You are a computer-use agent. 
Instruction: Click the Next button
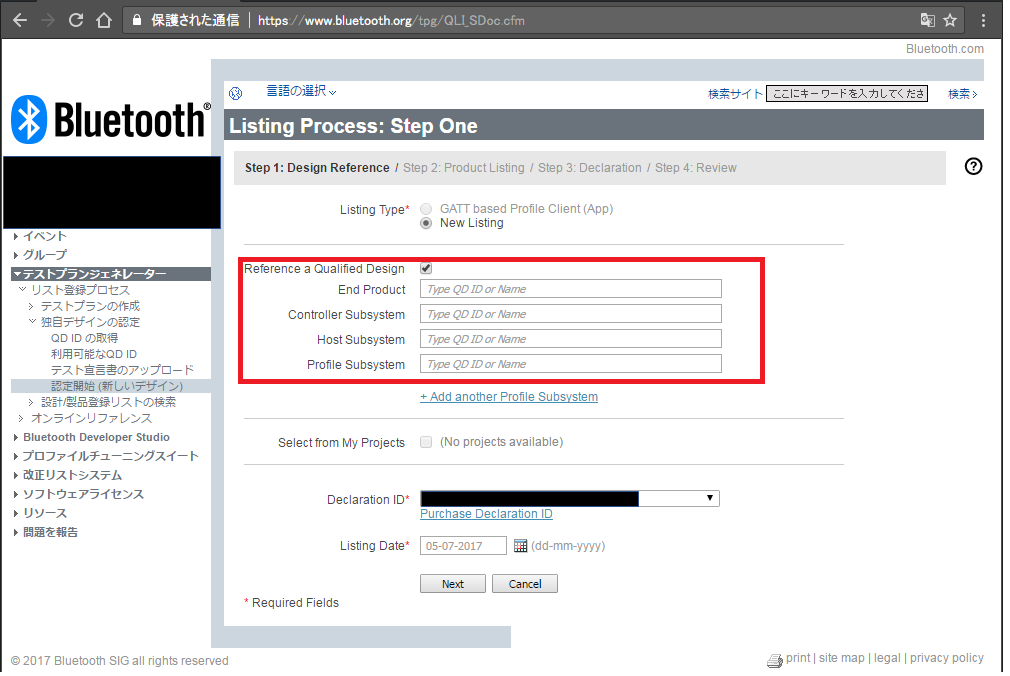click(x=453, y=584)
